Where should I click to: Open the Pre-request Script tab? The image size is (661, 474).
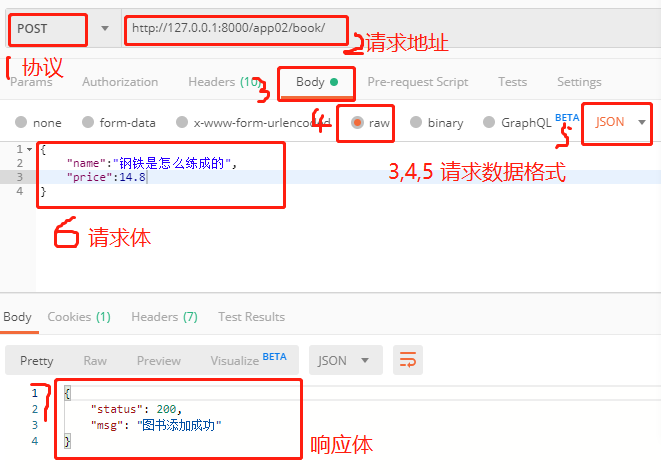tap(417, 82)
